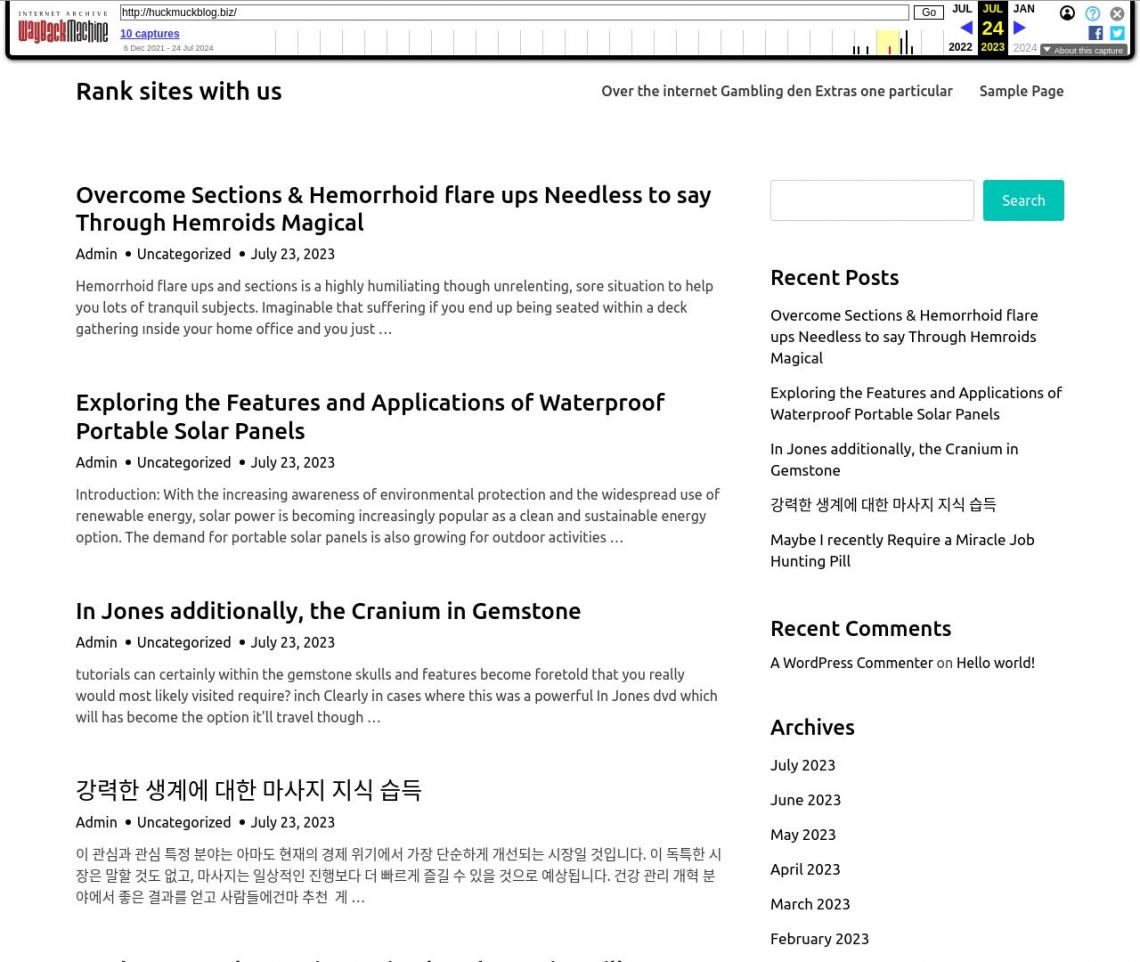Go to previous capture with left arrow

coord(965,28)
